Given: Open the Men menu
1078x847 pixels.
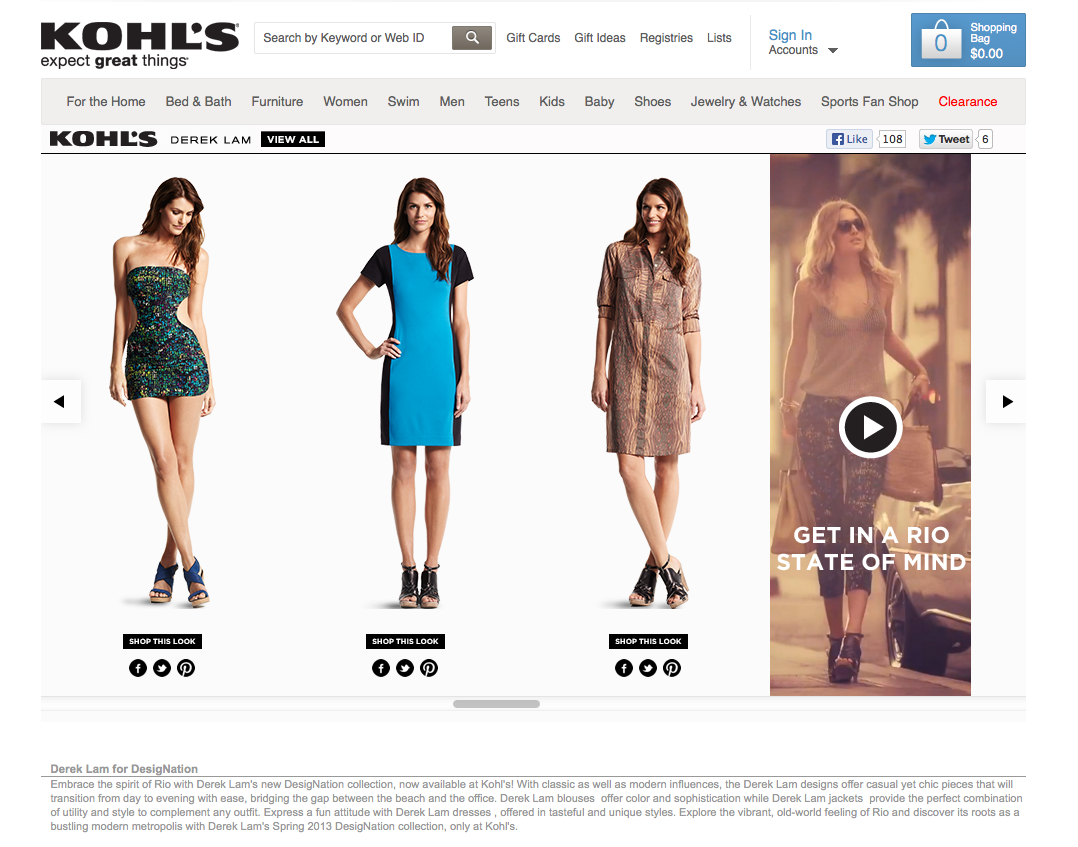Looking at the screenshot, I should [452, 102].
